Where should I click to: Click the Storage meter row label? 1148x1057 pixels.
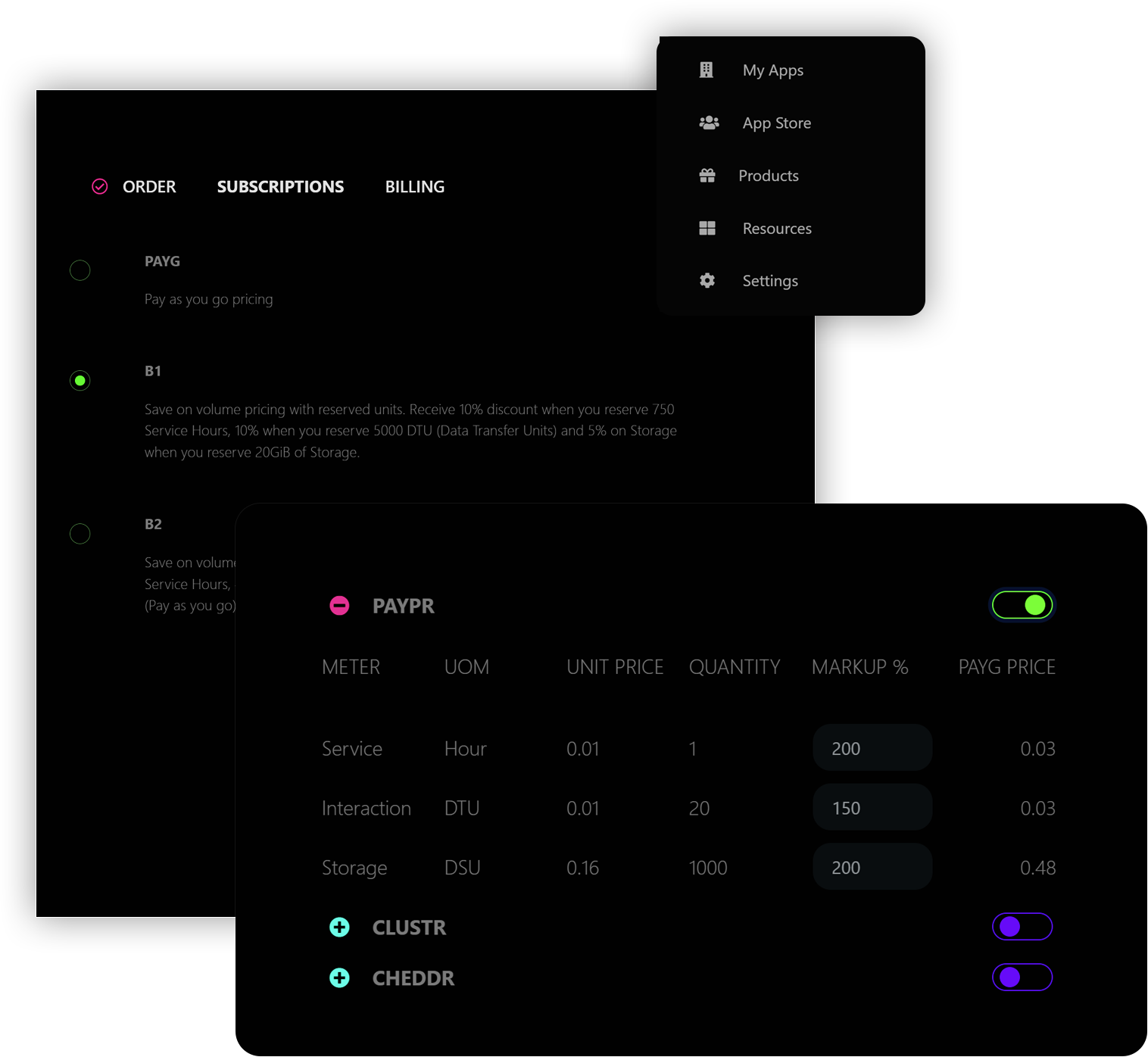coord(354,868)
